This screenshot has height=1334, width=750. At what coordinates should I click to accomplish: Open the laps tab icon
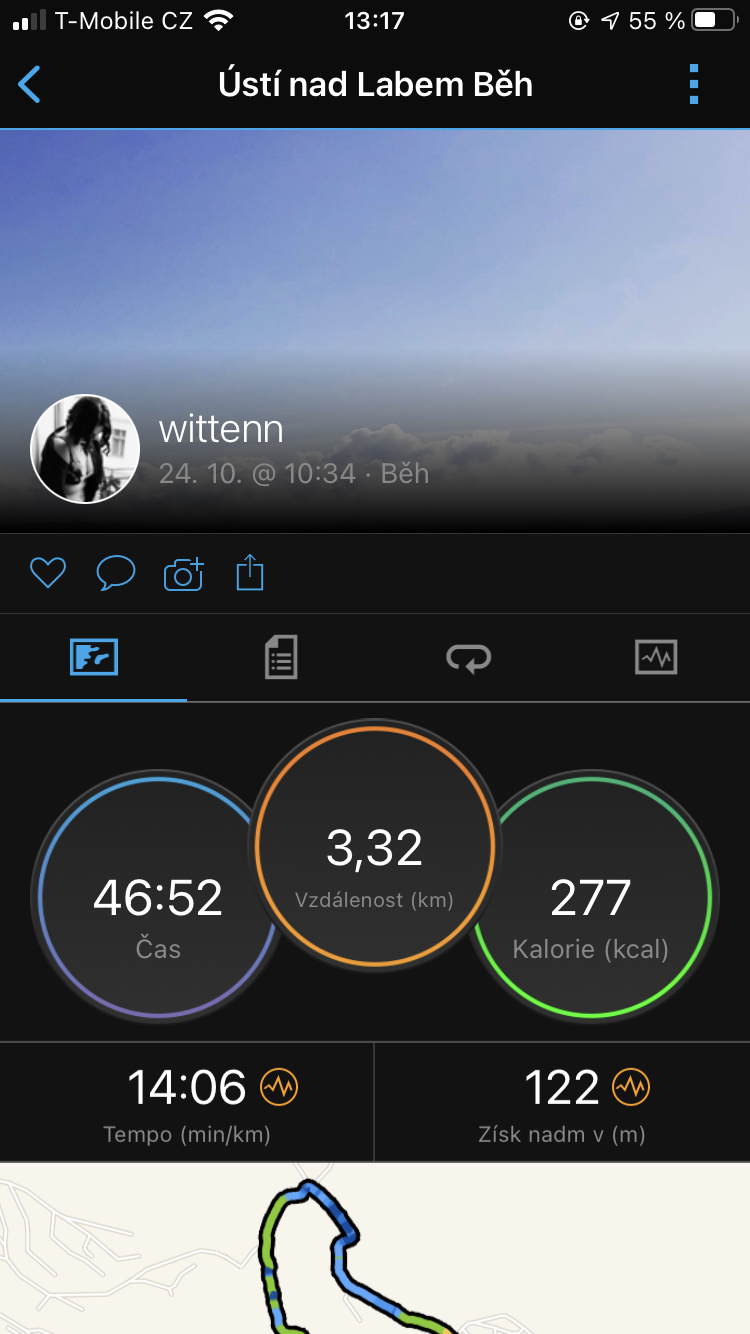pyautogui.click(x=468, y=657)
